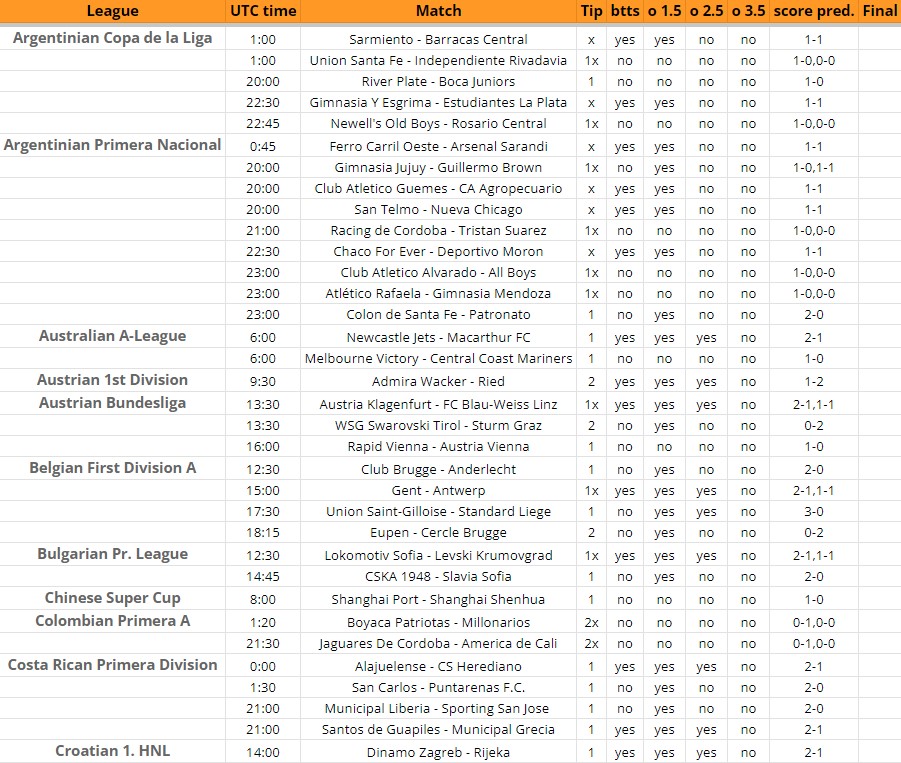Image resolution: width=901 pixels, height=763 pixels.
Task: Click match 'Austria Klagenfurt - FC Blau-Weiss Linz'
Action: pyautogui.click(x=438, y=404)
